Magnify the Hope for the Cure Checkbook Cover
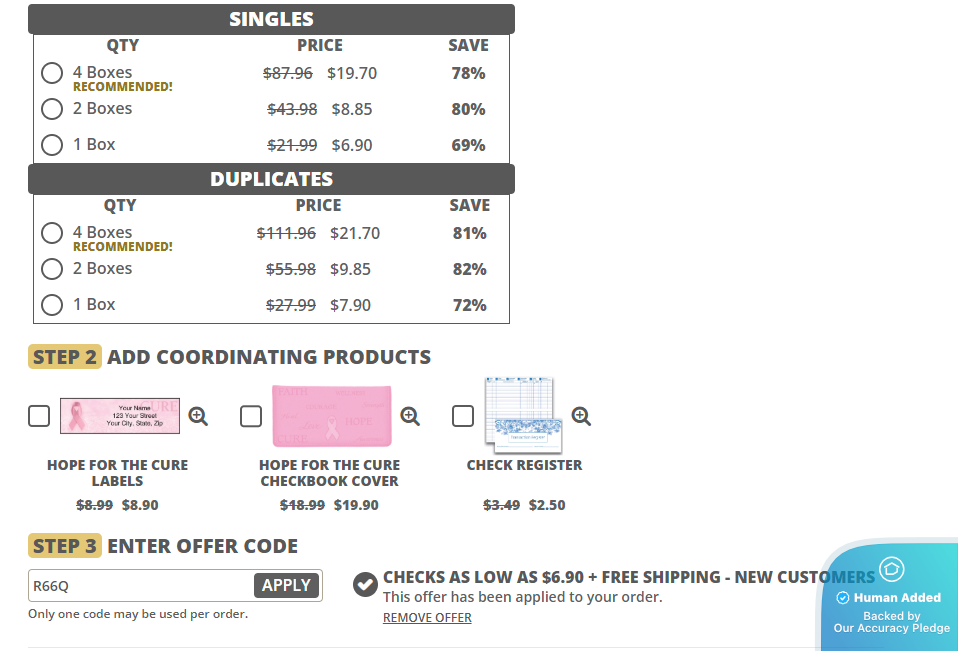This screenshot has height=651, width=958. tap(410, 416)
